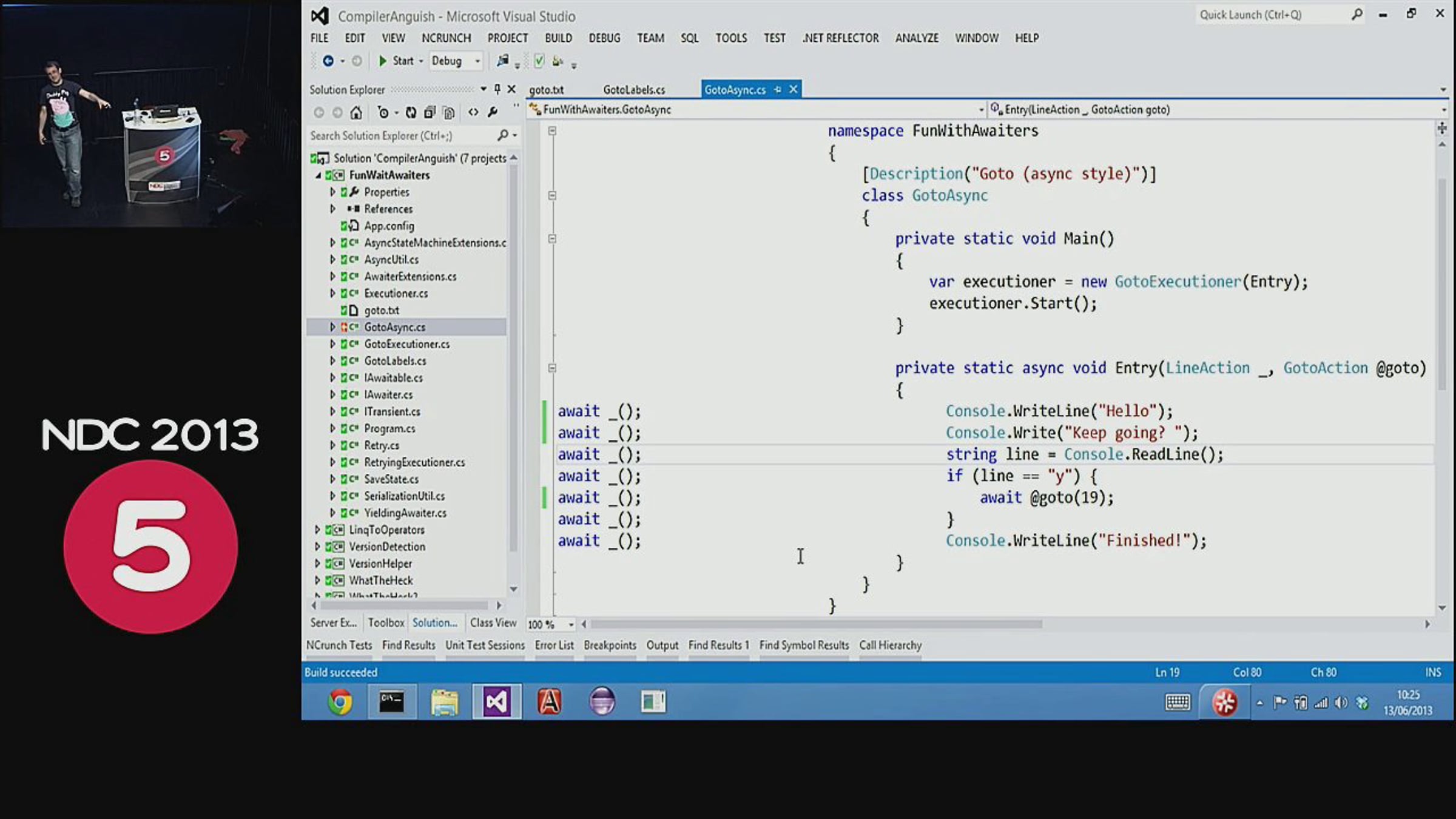
Task: Toggle the pin on the GotoAsync.cs tab
Action: [778, 89]
